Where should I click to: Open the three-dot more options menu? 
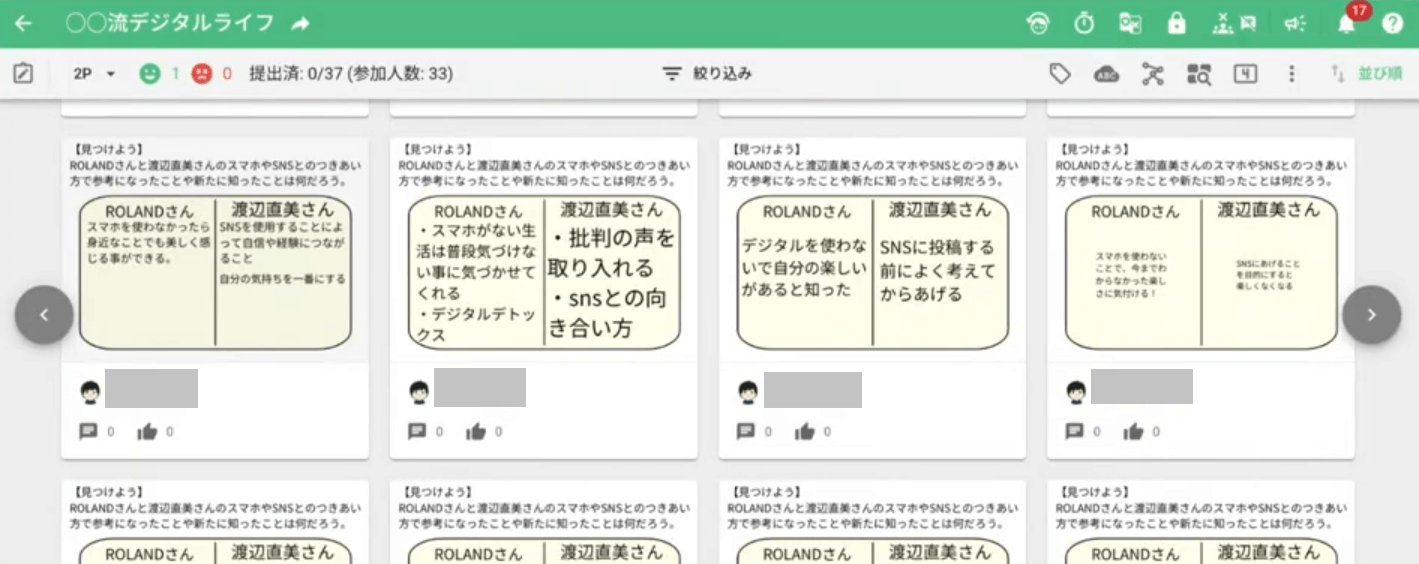tap(1292, 74)
